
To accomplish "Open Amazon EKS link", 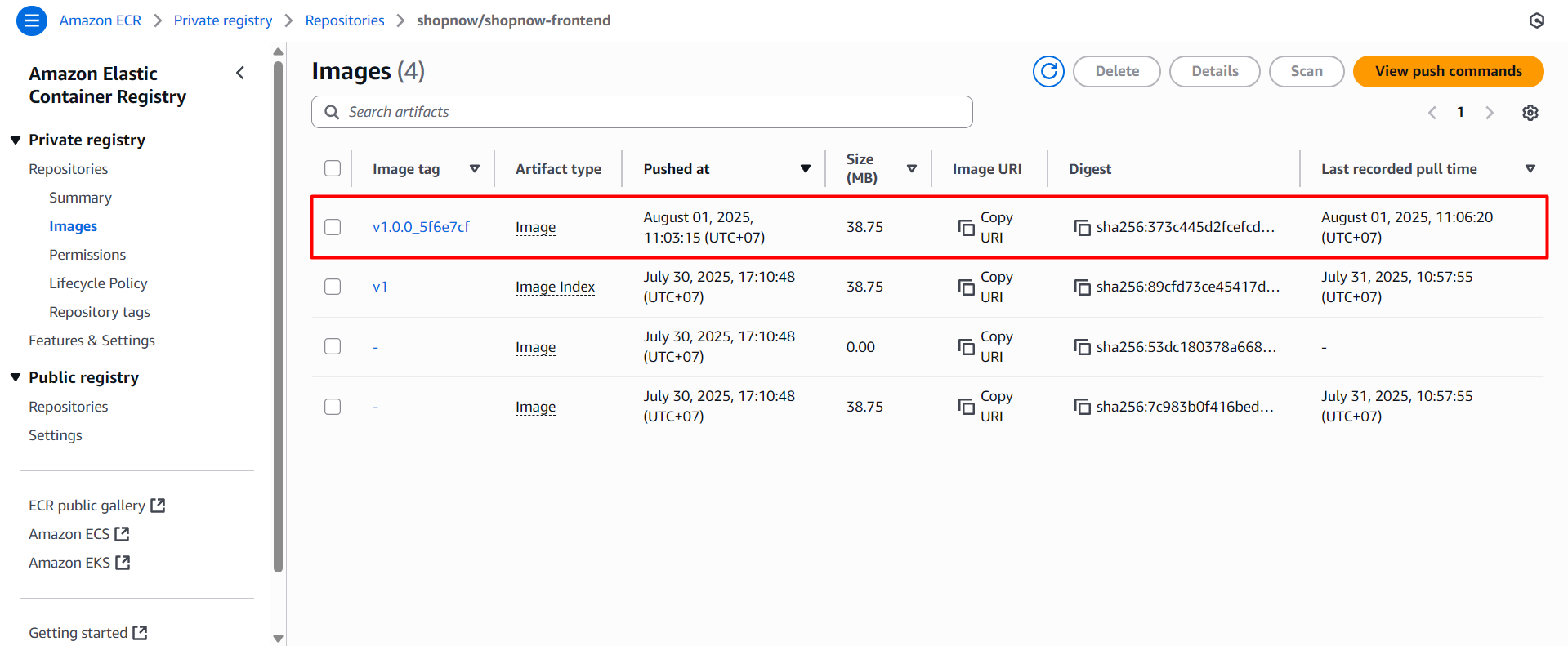I will tap(69, 563).
